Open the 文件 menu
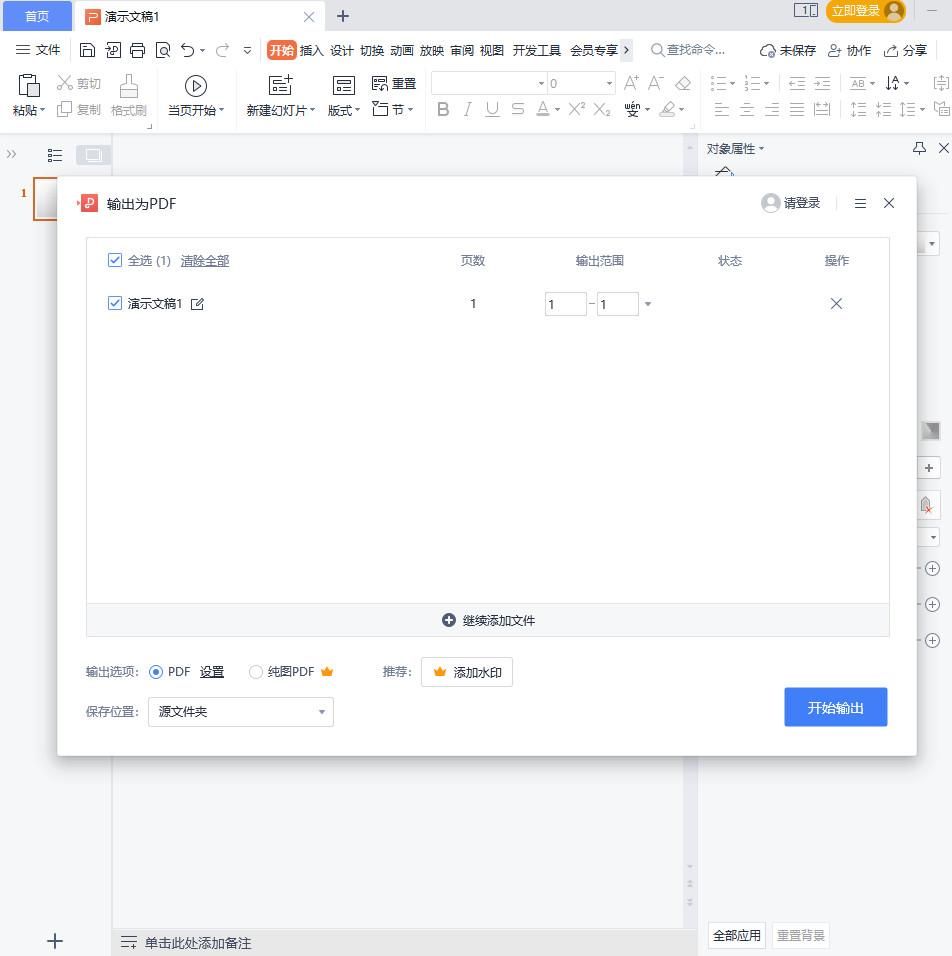 point(38,50)
